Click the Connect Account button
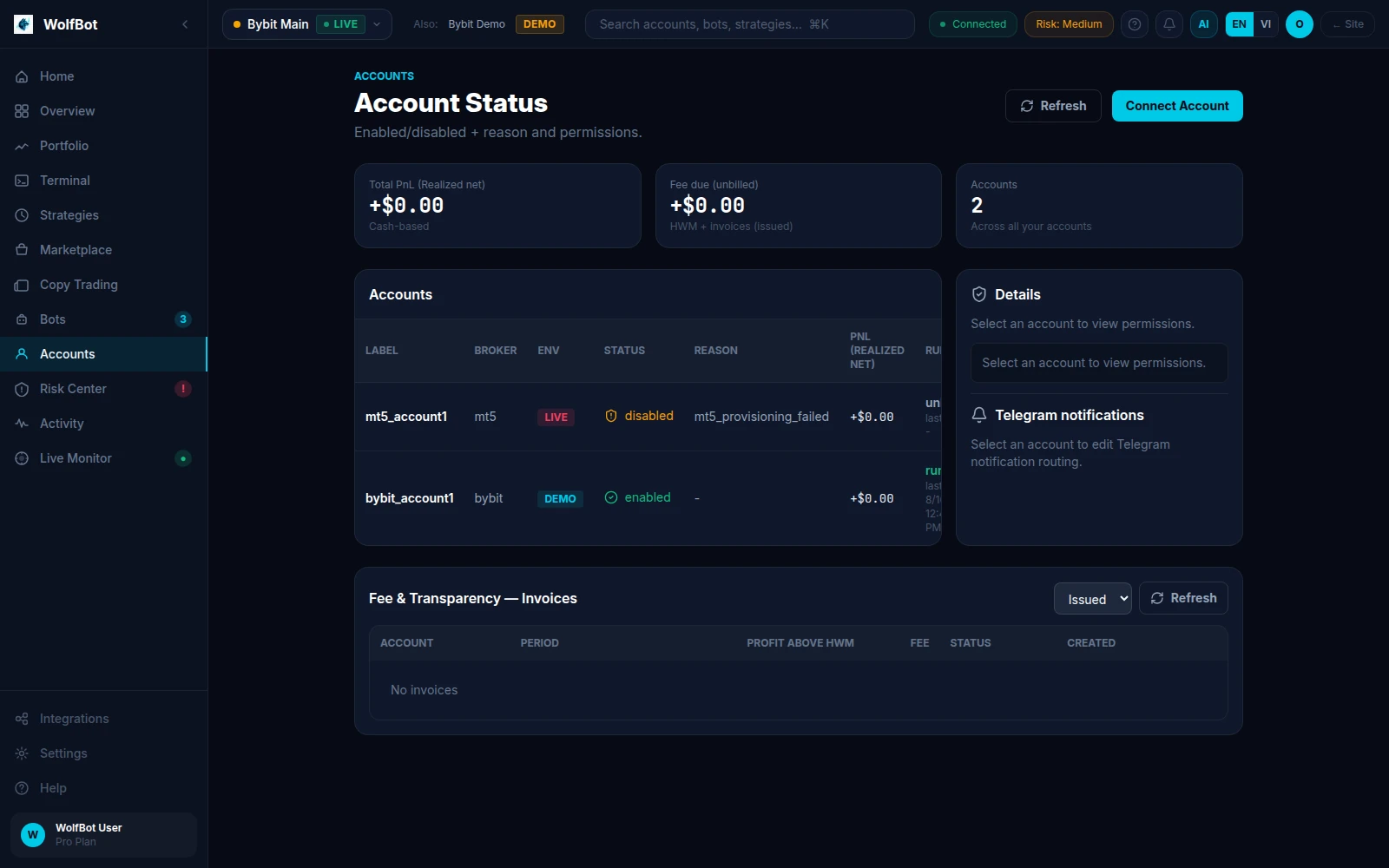This screenshot has height=868, width=1389. click(x=1177, y=106)
